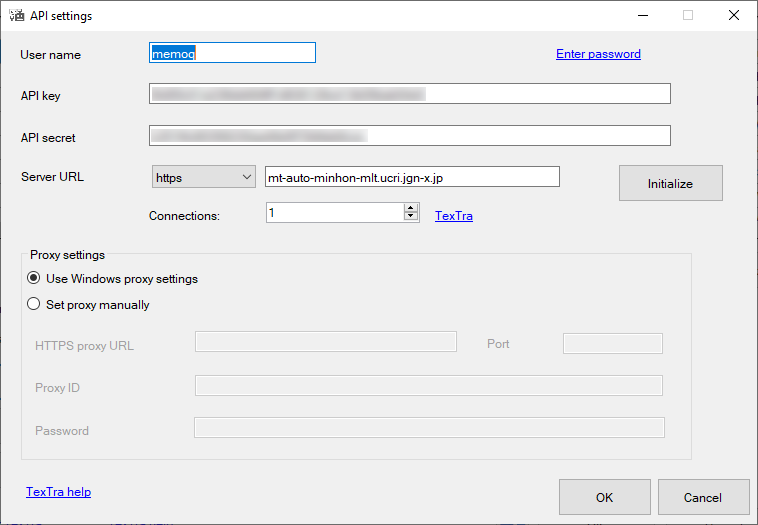Click the Server URL hostname field
This screenshot has width=758, height=525.
(410, 177)
